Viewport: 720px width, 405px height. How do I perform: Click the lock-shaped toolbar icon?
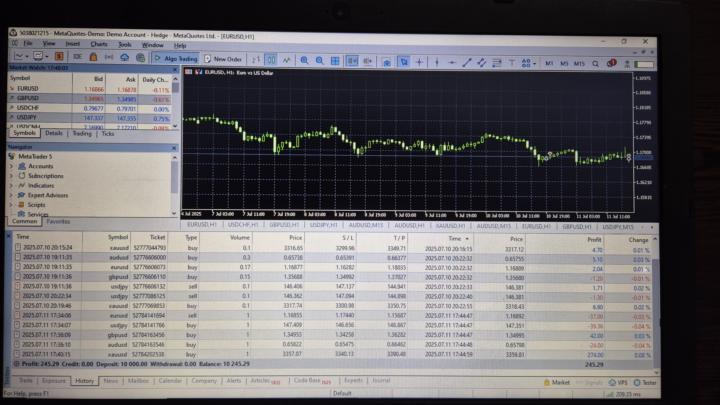[93, 57]
